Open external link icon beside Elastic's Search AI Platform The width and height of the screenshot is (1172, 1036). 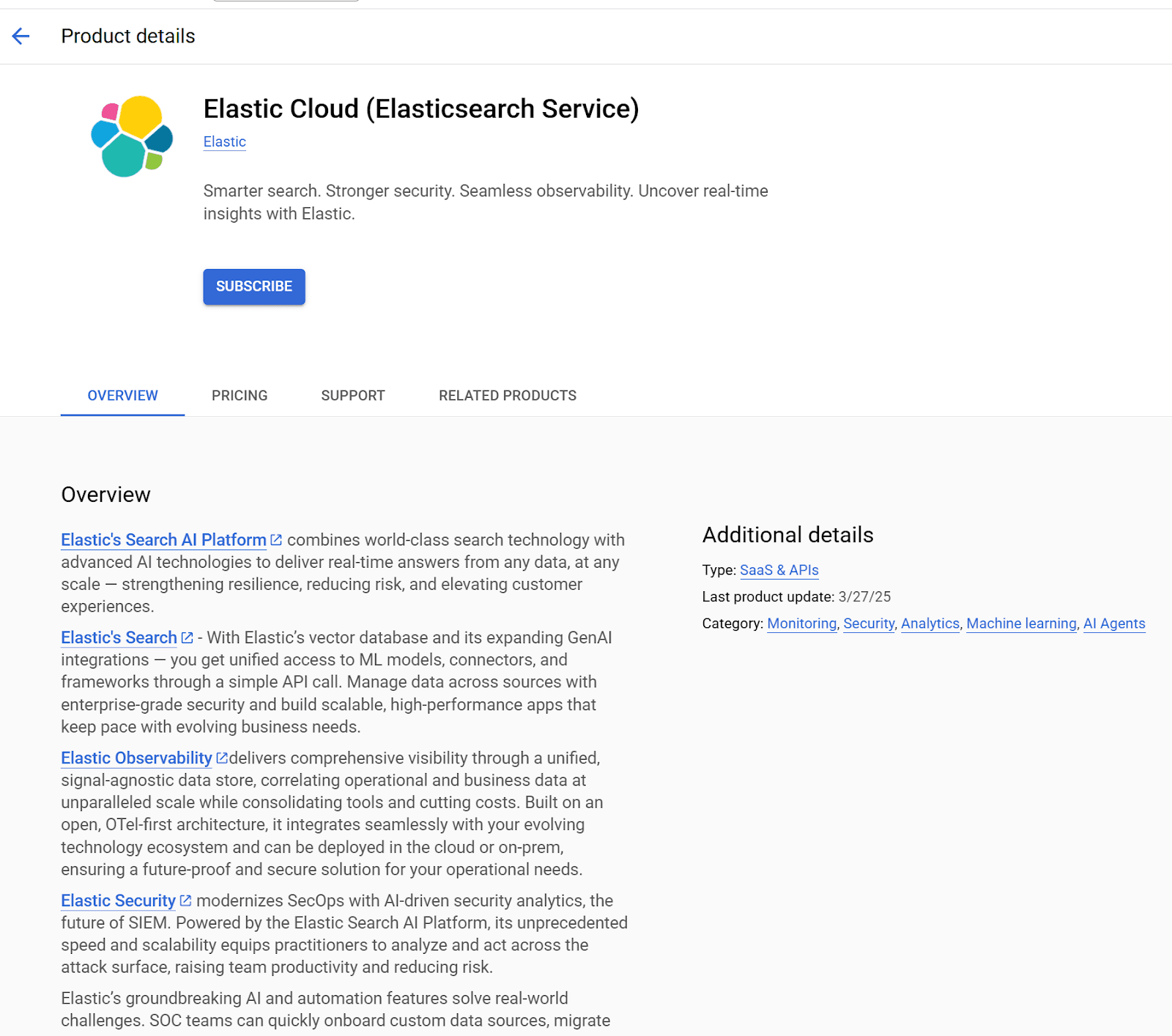(276, 539)
